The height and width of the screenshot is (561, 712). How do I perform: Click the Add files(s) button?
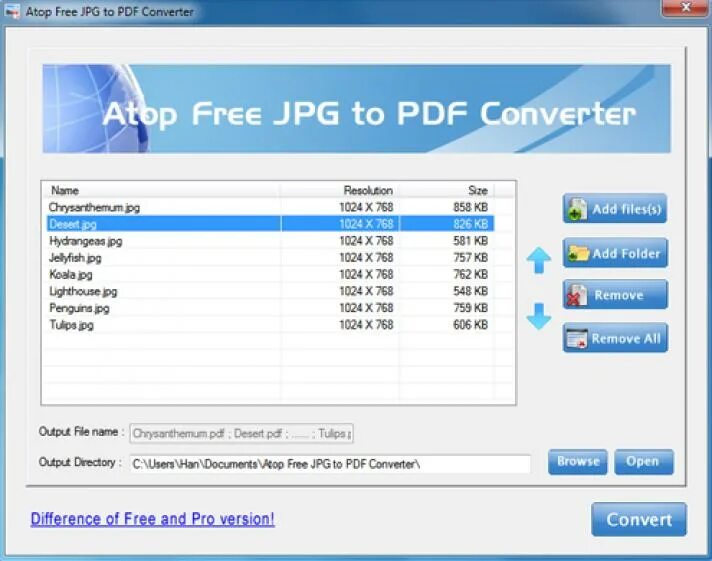pyautogui.click(x=615, y=209)
